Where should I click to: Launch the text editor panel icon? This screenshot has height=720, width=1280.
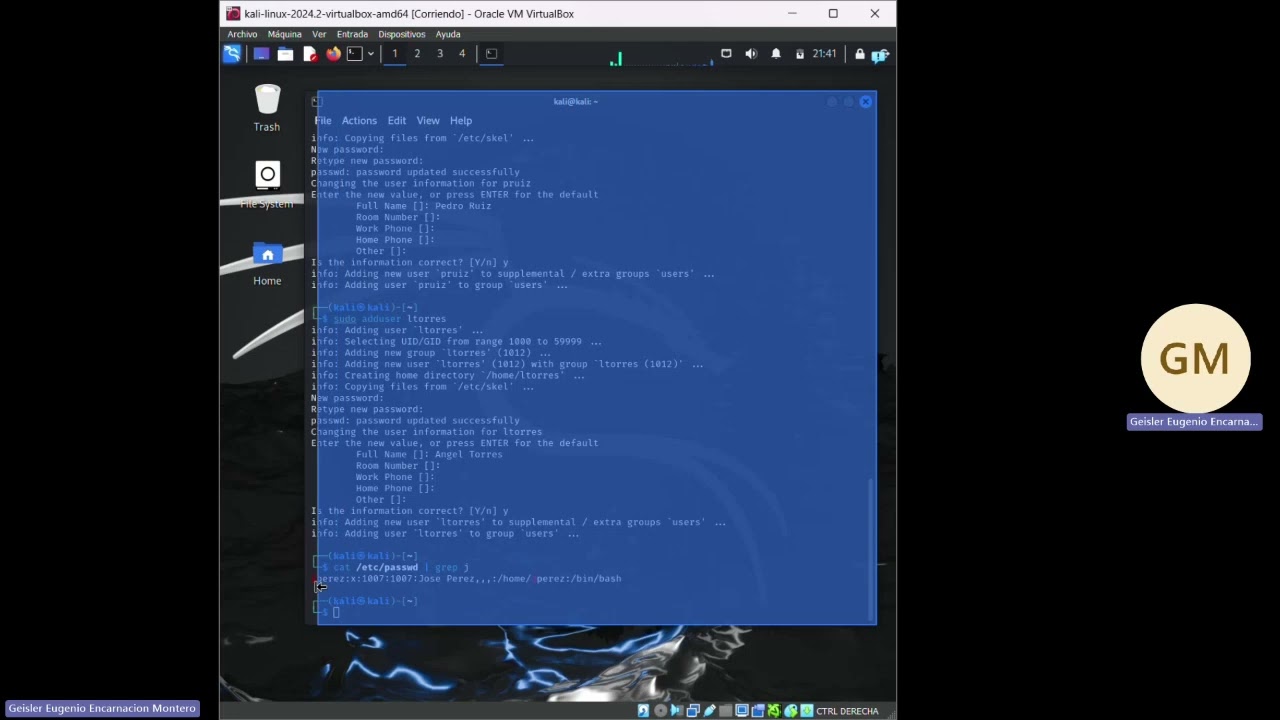(x=310, y=54)
